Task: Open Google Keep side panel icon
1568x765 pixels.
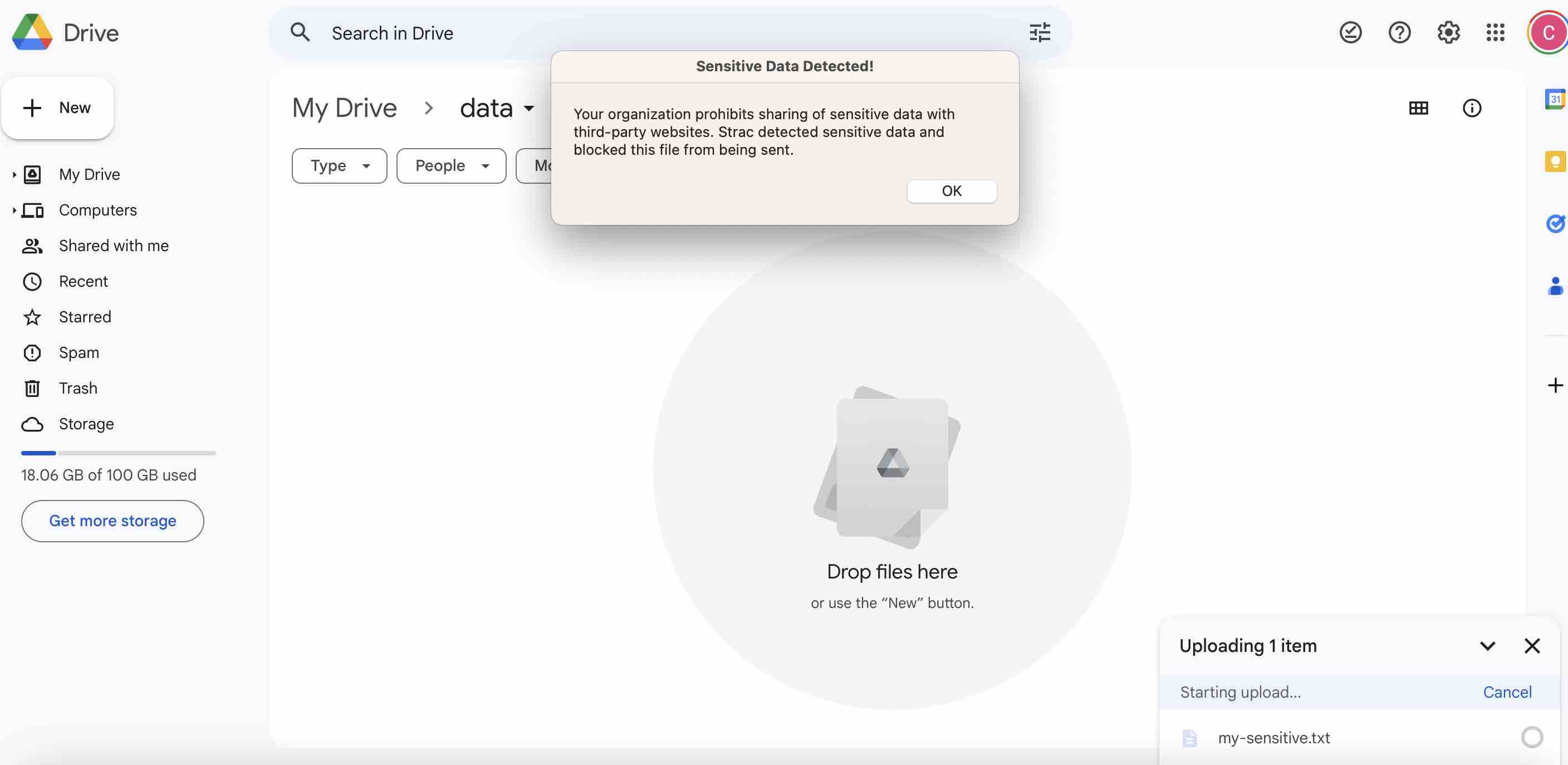Action: (1554, 162)
